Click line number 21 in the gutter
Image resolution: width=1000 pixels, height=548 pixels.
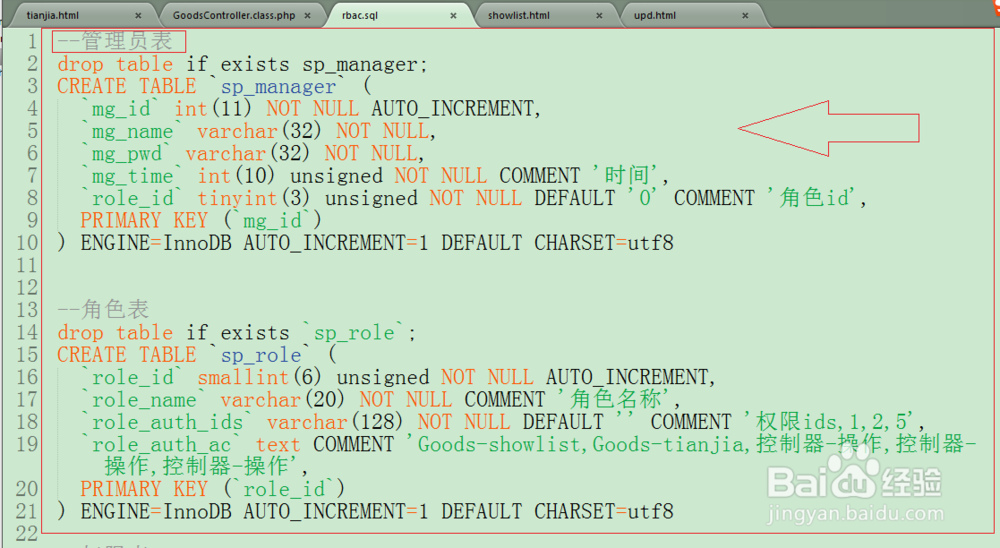(x=26, y=511)
